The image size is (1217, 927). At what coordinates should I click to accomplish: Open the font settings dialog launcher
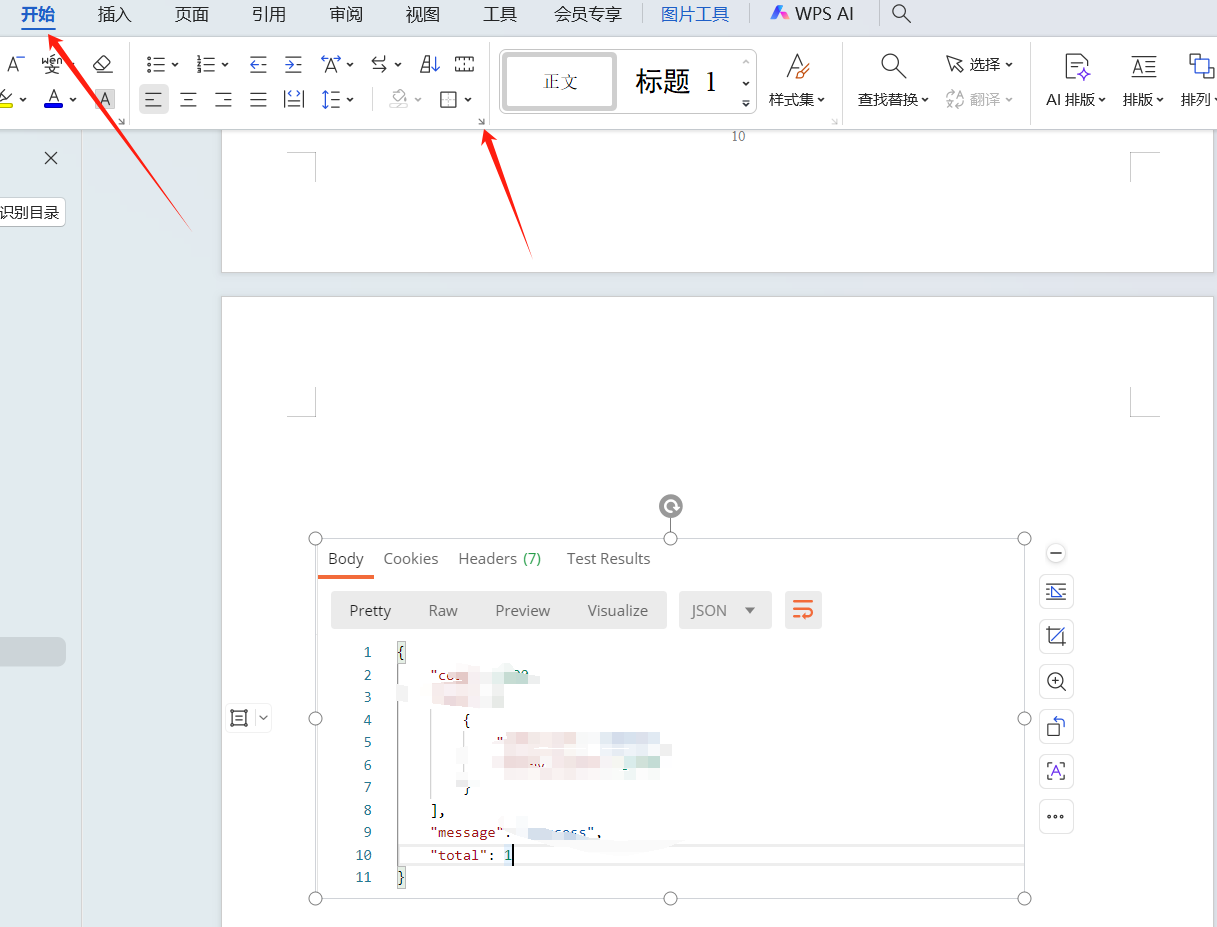click(x=122, y=121)
